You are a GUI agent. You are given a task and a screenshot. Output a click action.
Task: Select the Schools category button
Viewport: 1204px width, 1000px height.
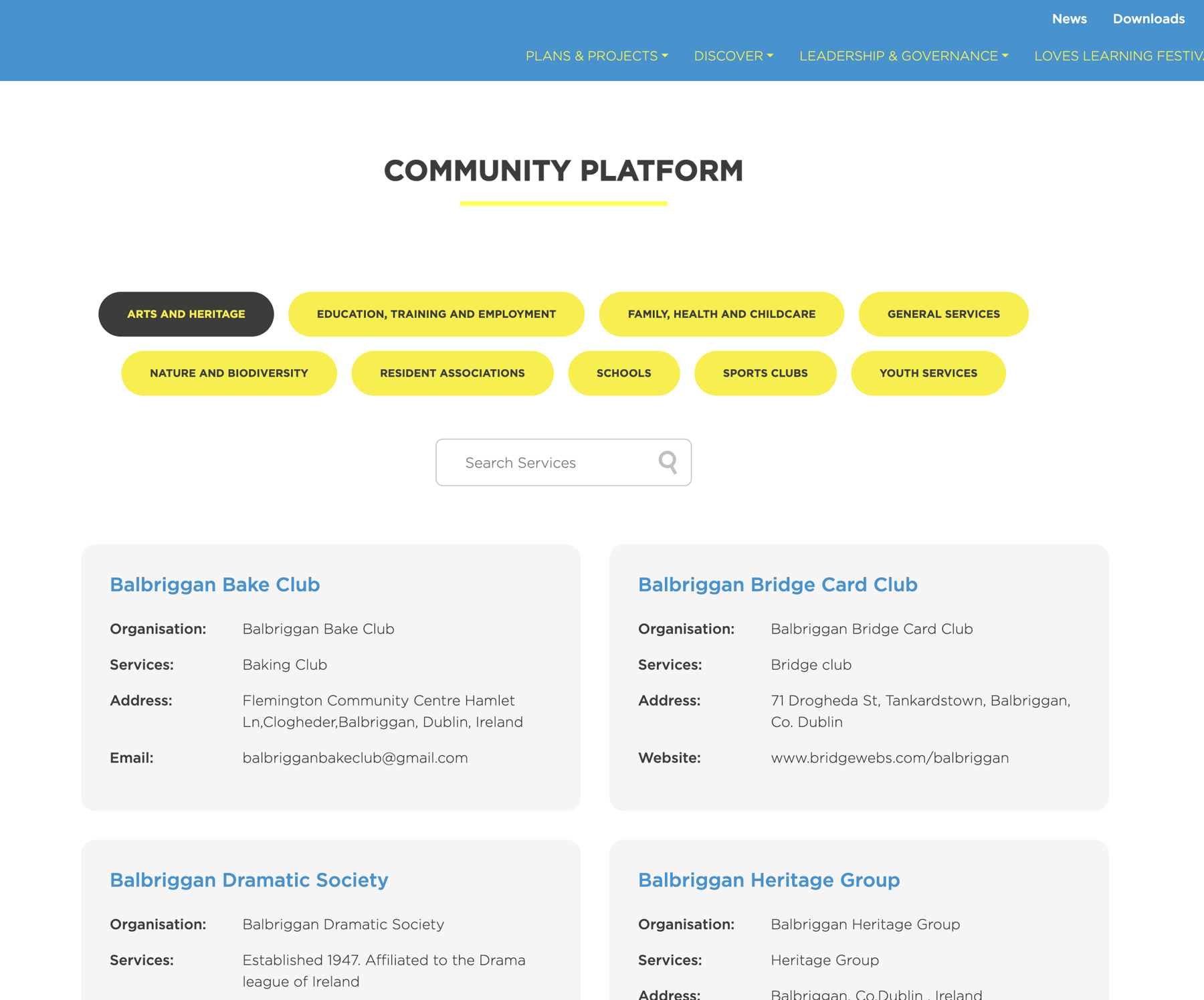(x=623, y=373)
